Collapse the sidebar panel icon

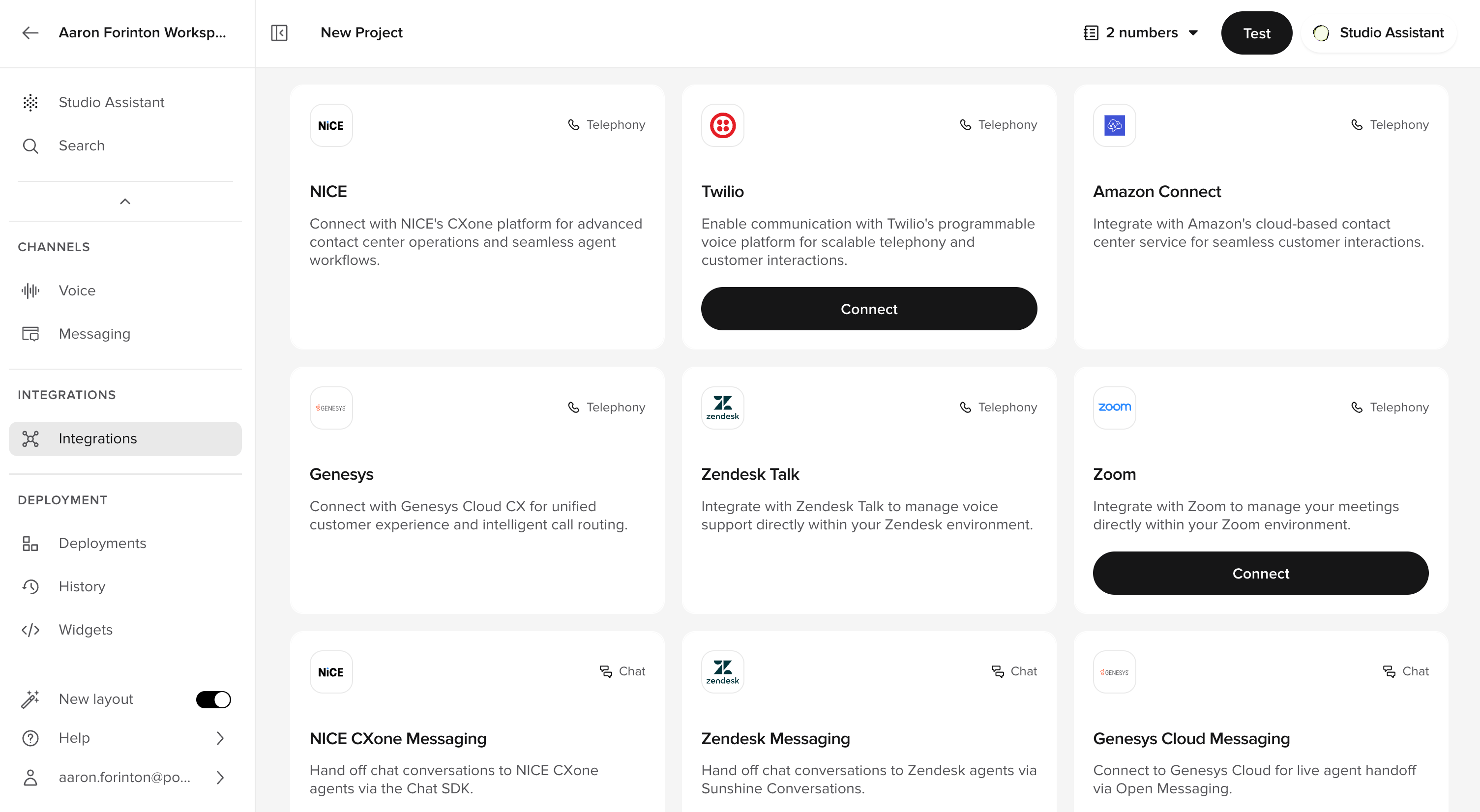point(279,33)
